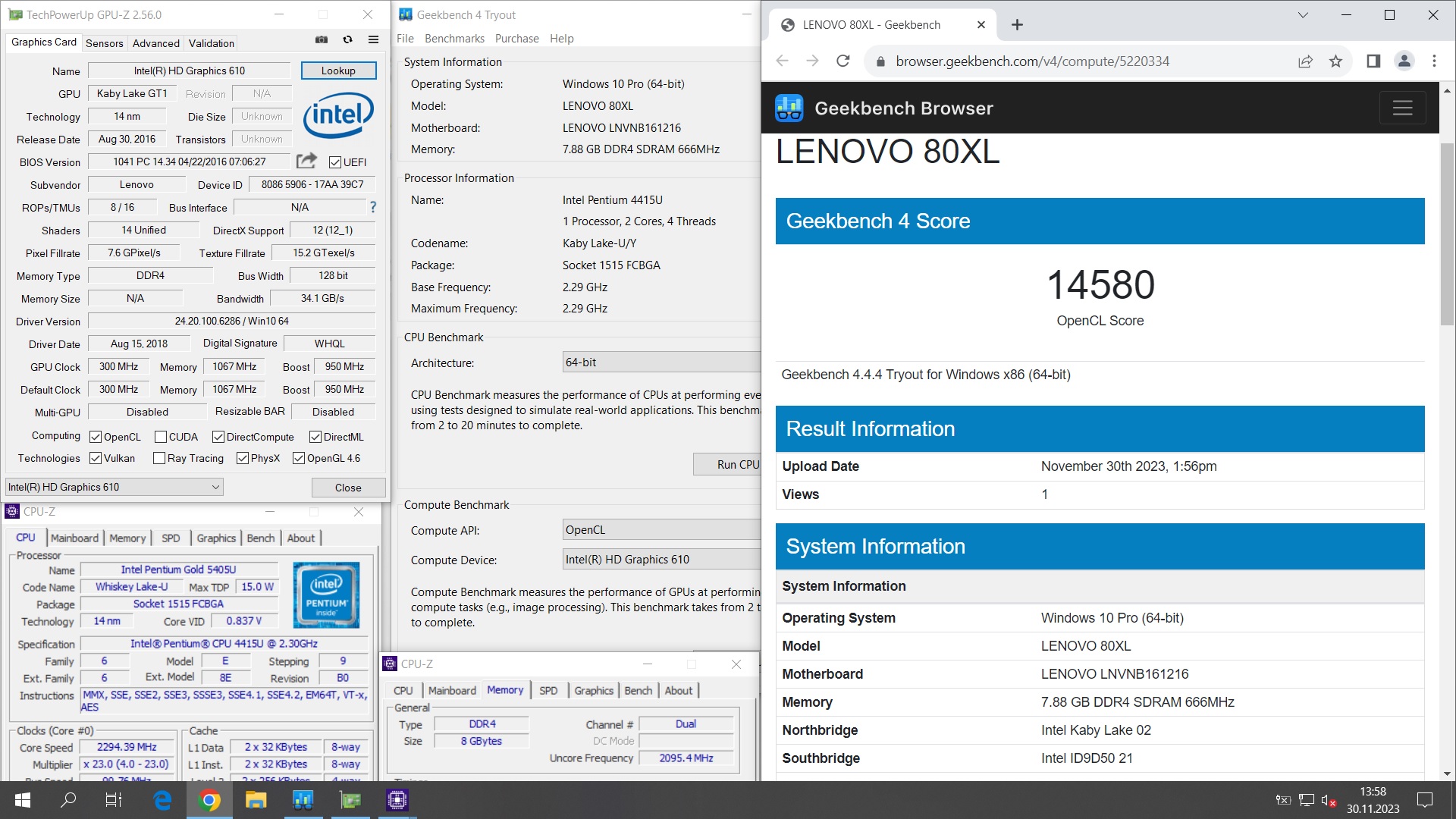Open Task View on taskbar
Screen dimensions: 1456x819
113,800
